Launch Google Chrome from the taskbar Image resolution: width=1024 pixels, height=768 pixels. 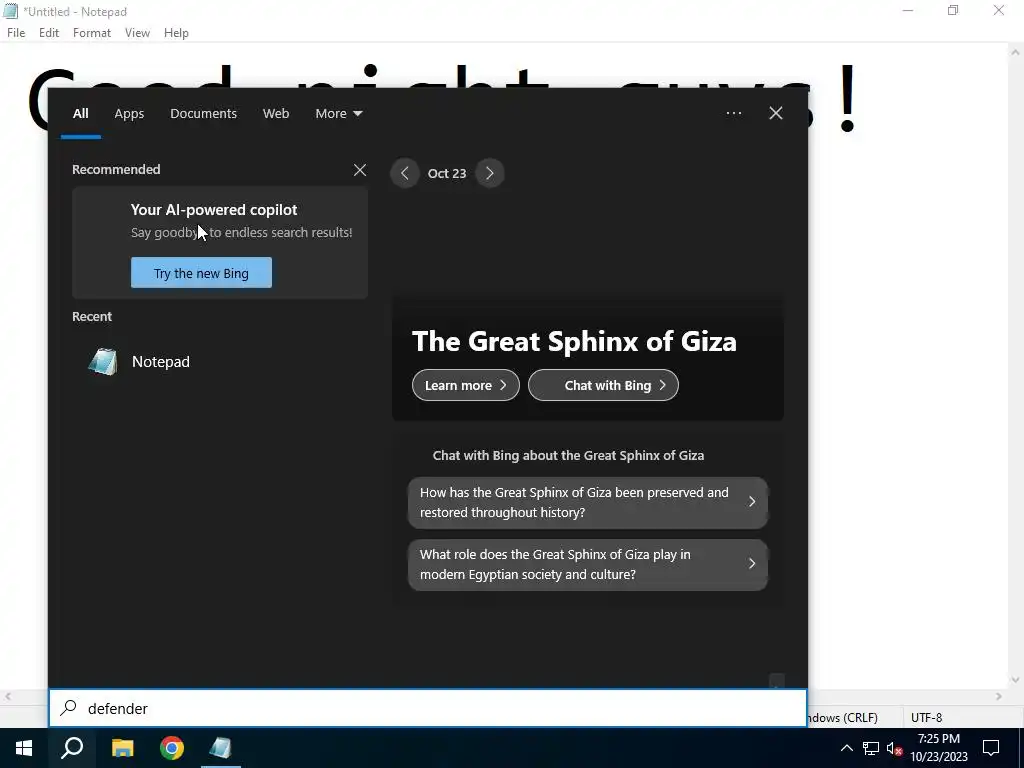click(x=172, y=748)
